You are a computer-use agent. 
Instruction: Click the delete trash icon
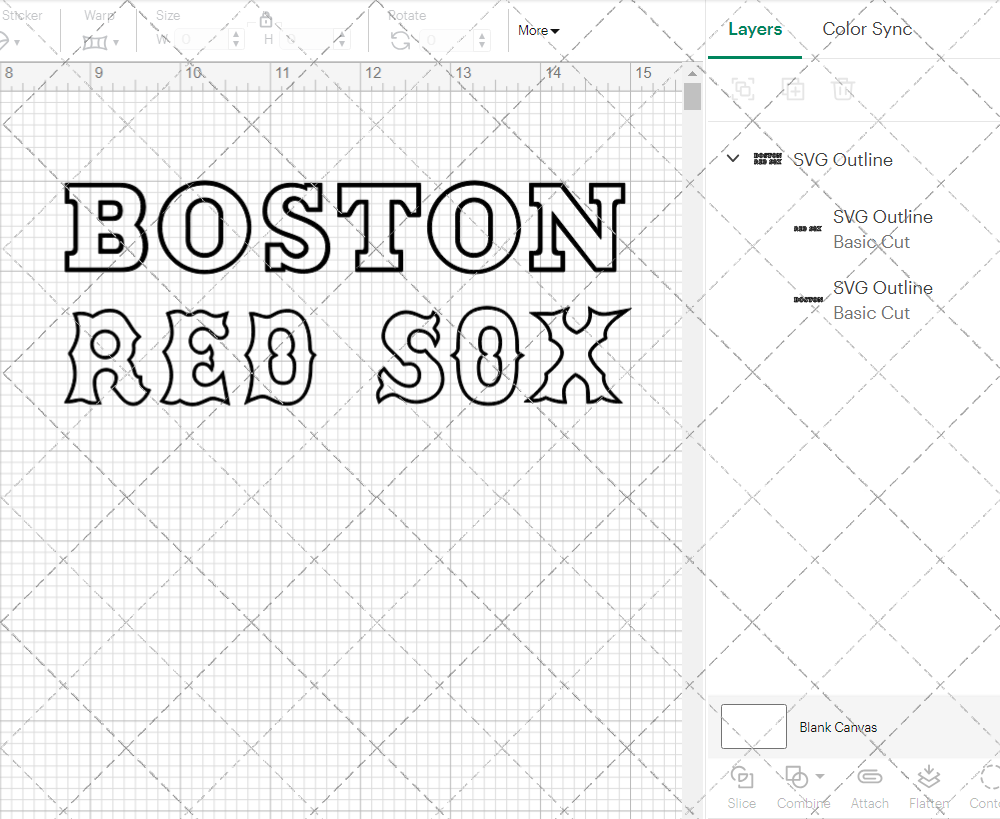click(842, 89)
